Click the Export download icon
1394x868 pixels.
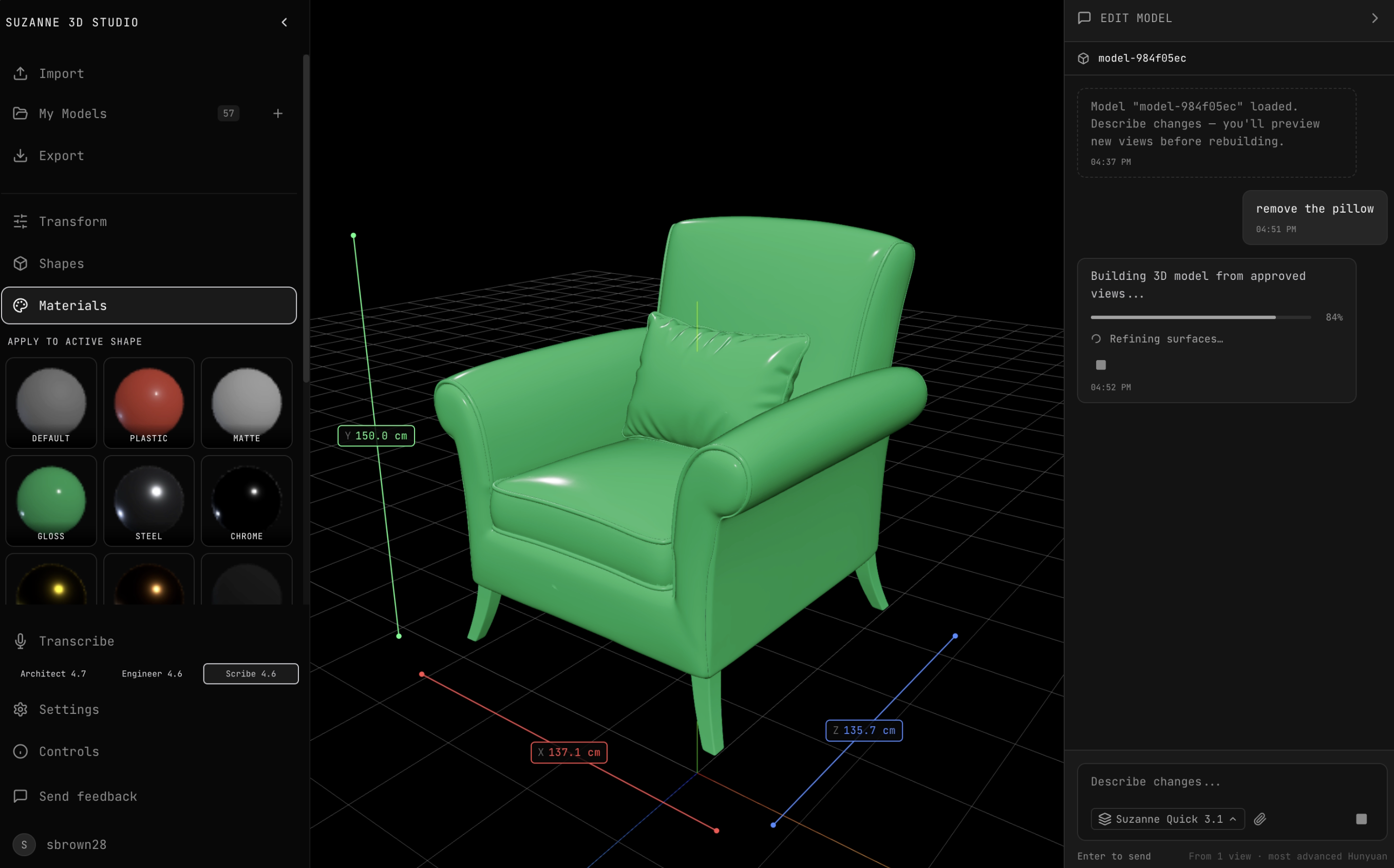click(x=21, y=156)
